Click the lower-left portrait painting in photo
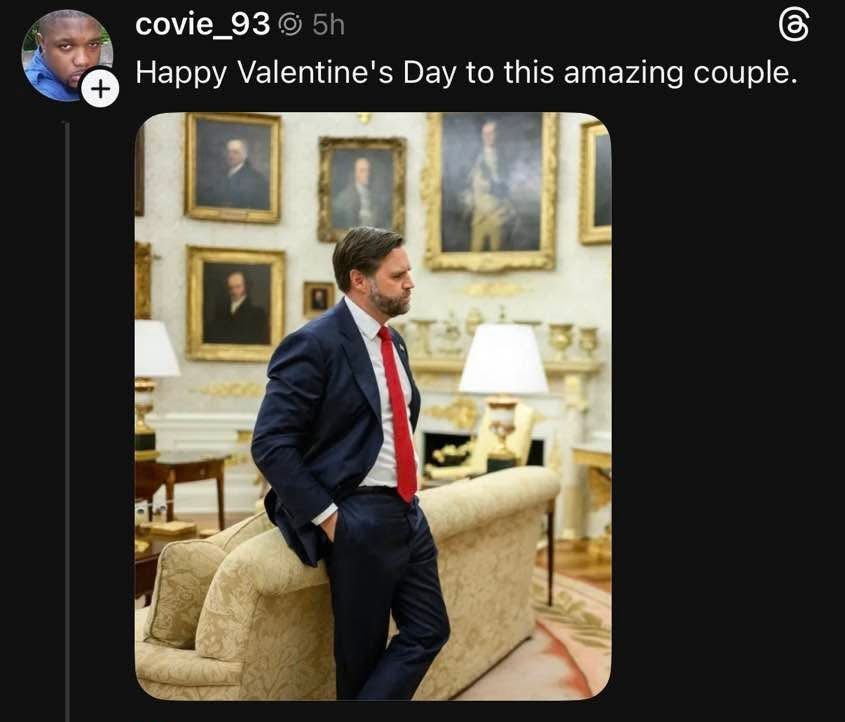The image size is (845, 722). click(236, 302)
